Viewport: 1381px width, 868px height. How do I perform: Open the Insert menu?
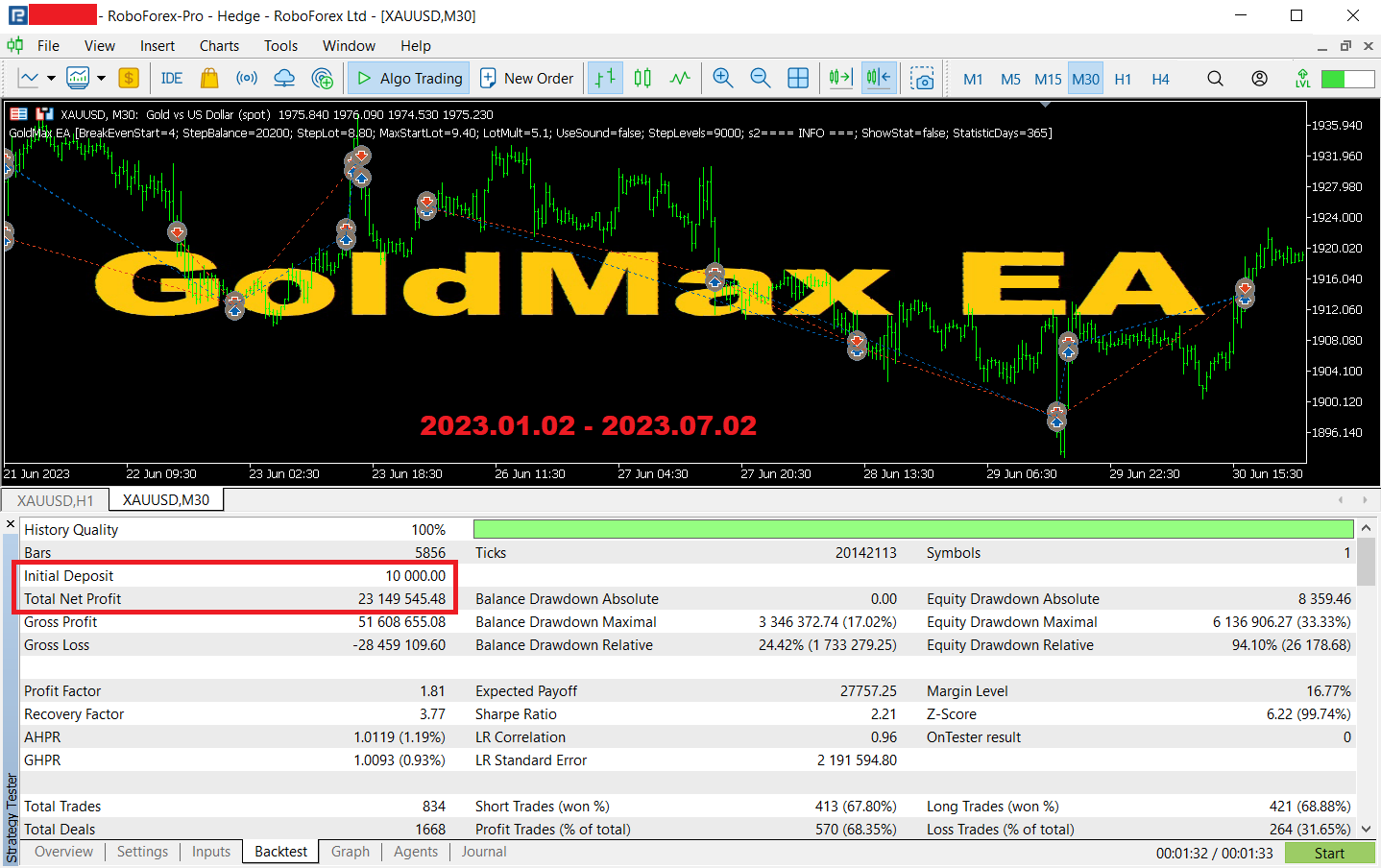(x=157, y=46)
